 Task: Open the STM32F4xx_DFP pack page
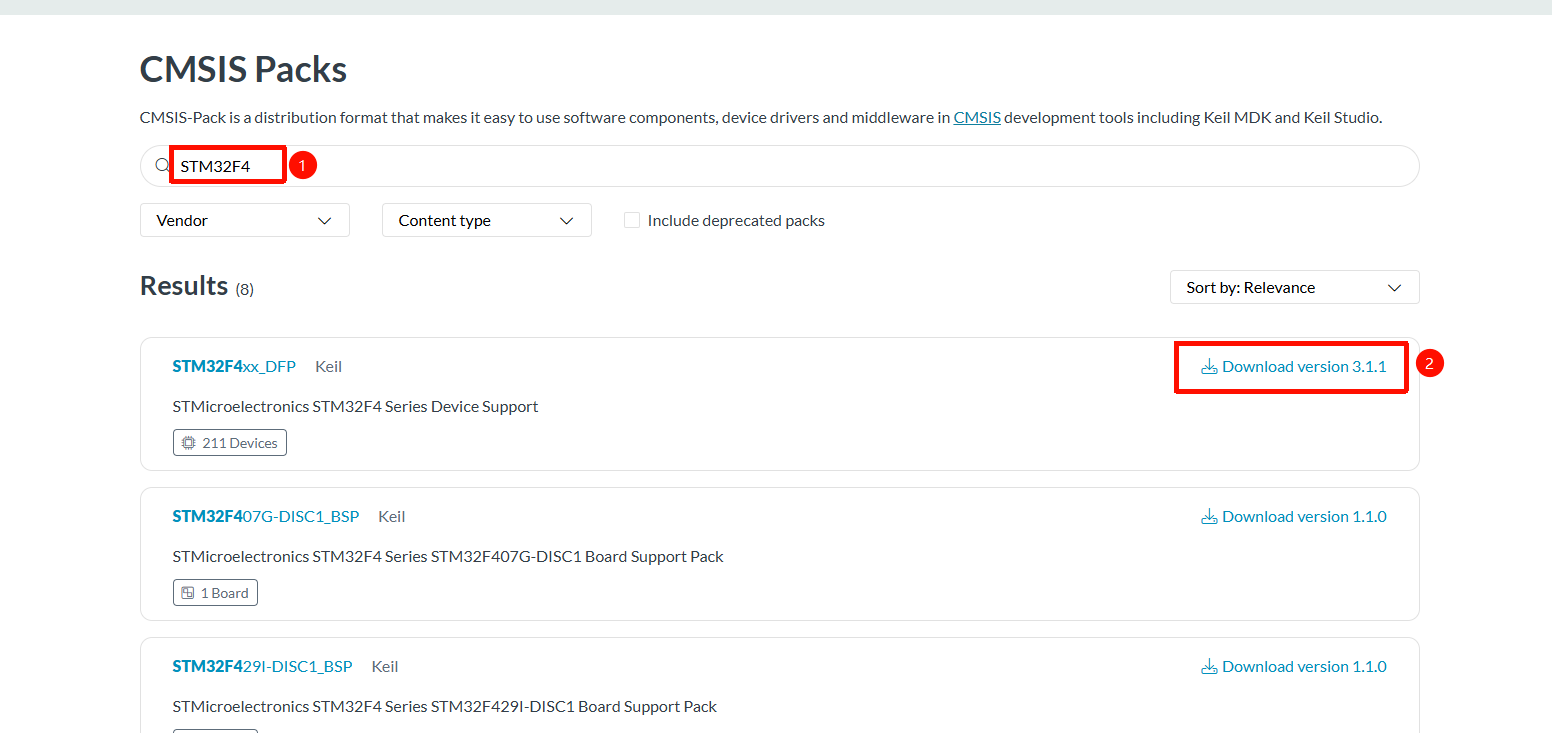coord(234,367)
